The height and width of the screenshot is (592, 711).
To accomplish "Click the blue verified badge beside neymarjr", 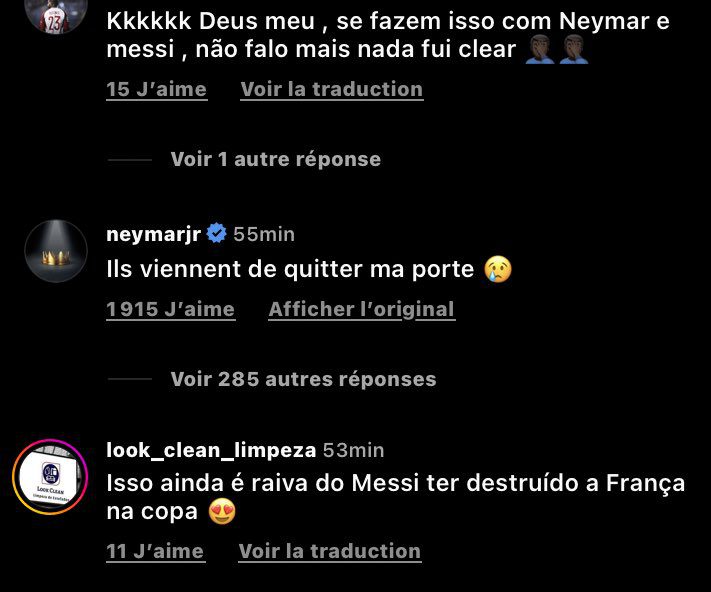I will point(217,235).
